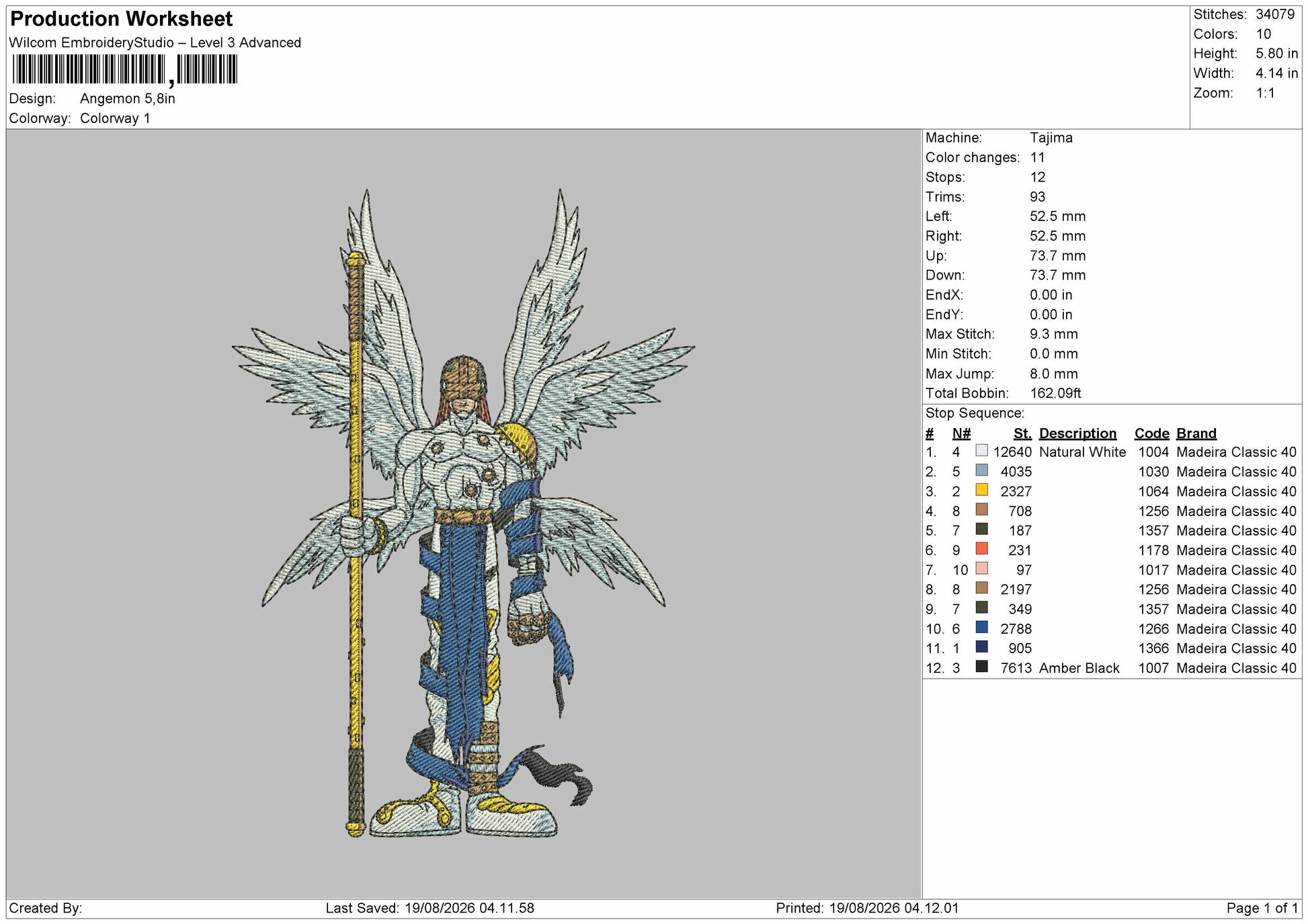Select the "Color changes:" label

973,157
